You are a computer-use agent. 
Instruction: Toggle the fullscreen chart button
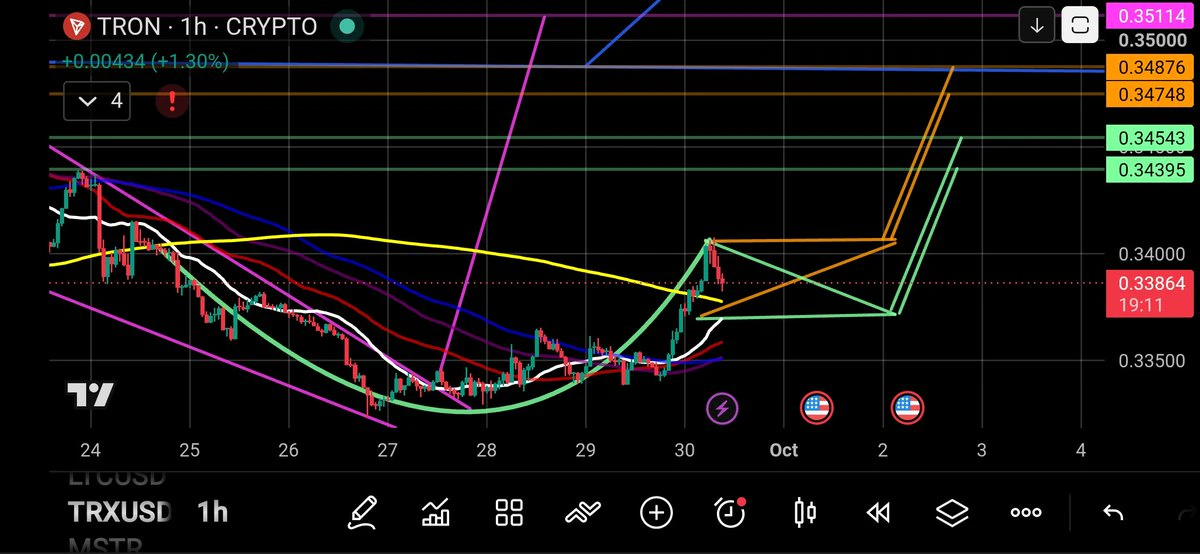point(1080,26)
